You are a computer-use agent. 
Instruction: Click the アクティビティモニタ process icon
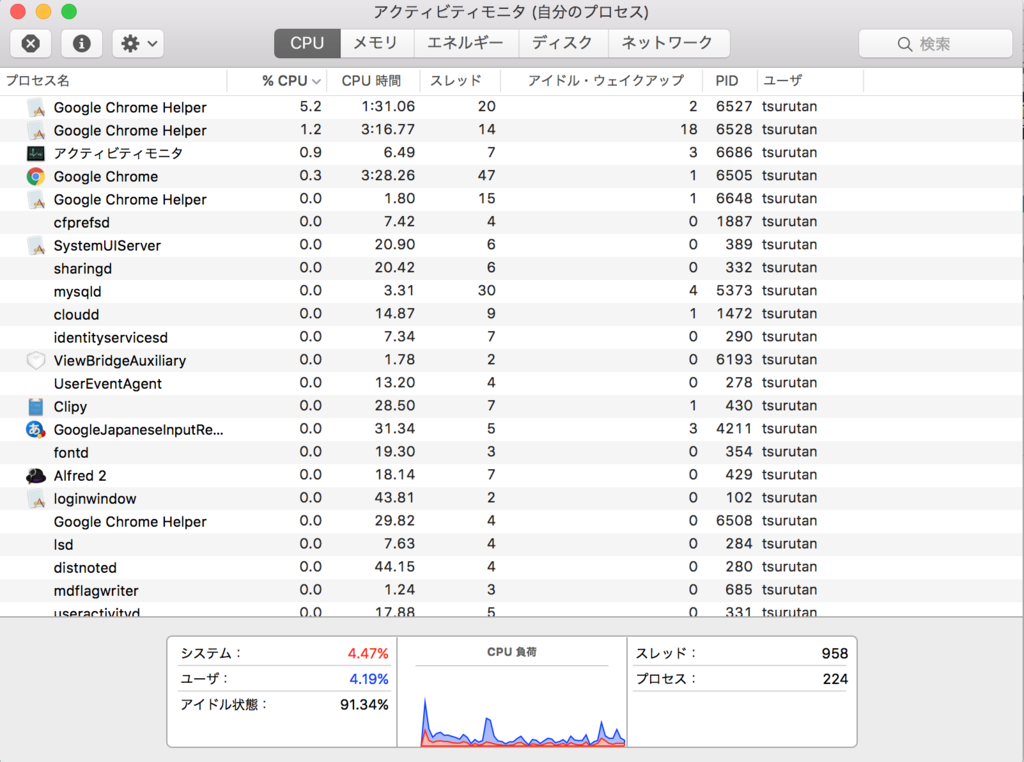pos(35,153)
